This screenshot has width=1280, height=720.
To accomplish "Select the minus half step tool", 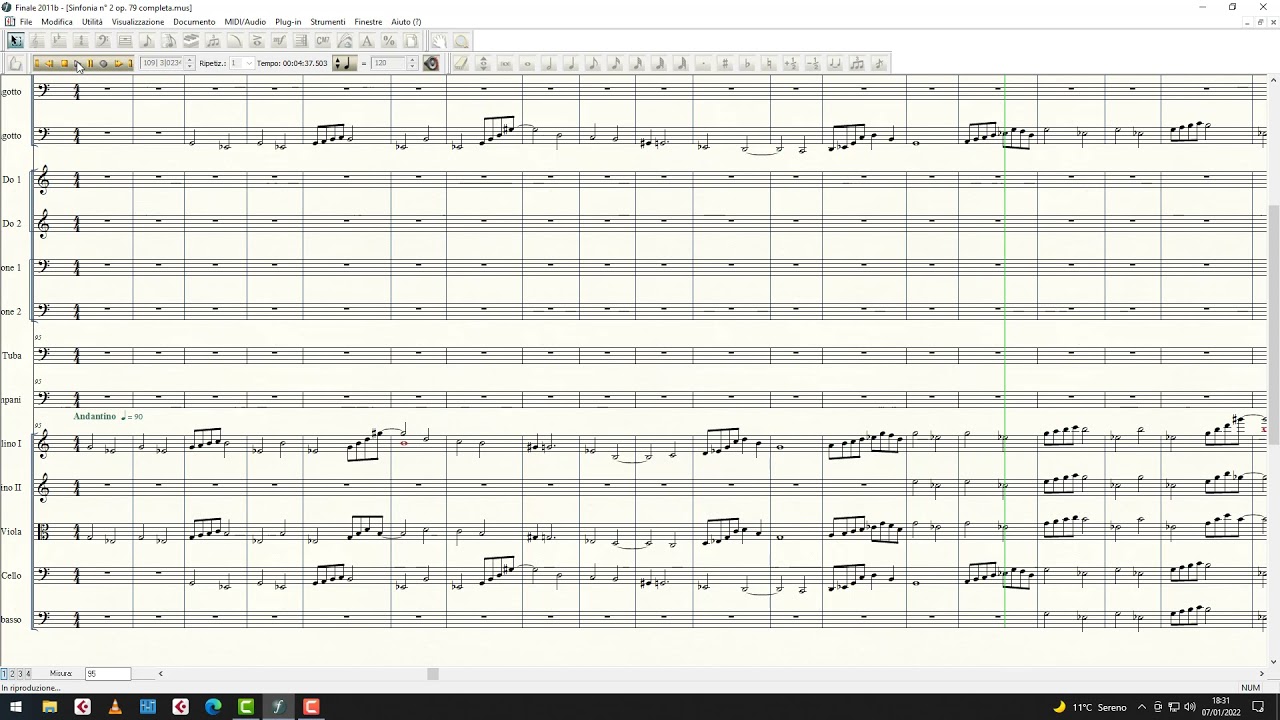I will click(x=814, y=63).
